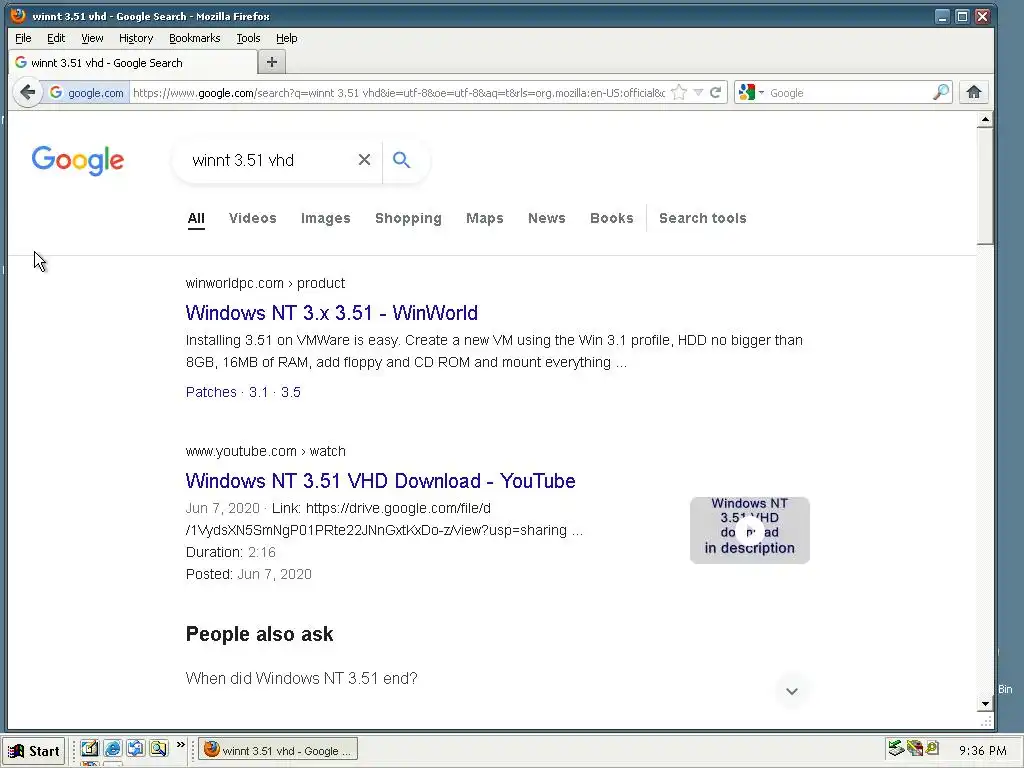
Task: Click the third quick launch icon
Action: coord(135,748)
